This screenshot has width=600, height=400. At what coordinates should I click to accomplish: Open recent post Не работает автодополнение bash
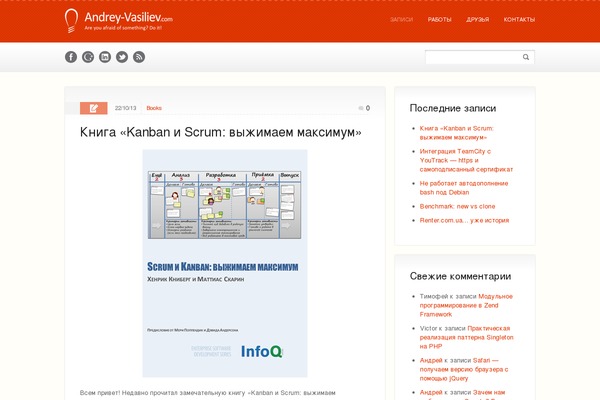click(464, 188)
